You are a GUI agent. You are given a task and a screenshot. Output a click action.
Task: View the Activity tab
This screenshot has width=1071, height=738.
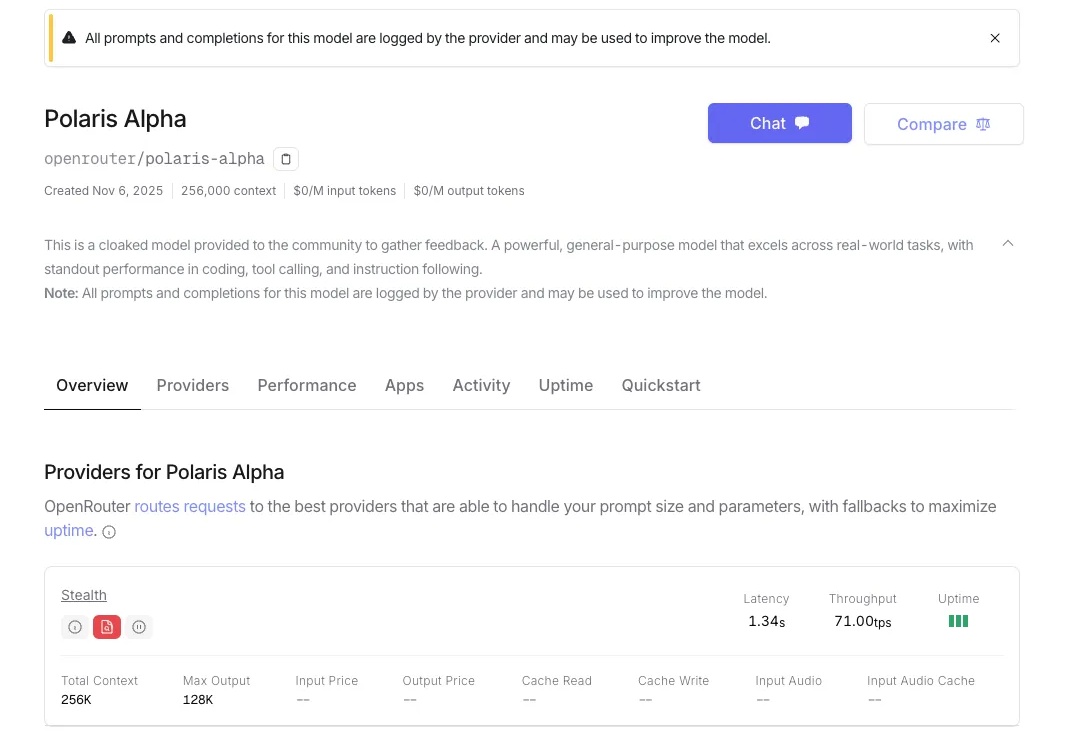point(481,386)
